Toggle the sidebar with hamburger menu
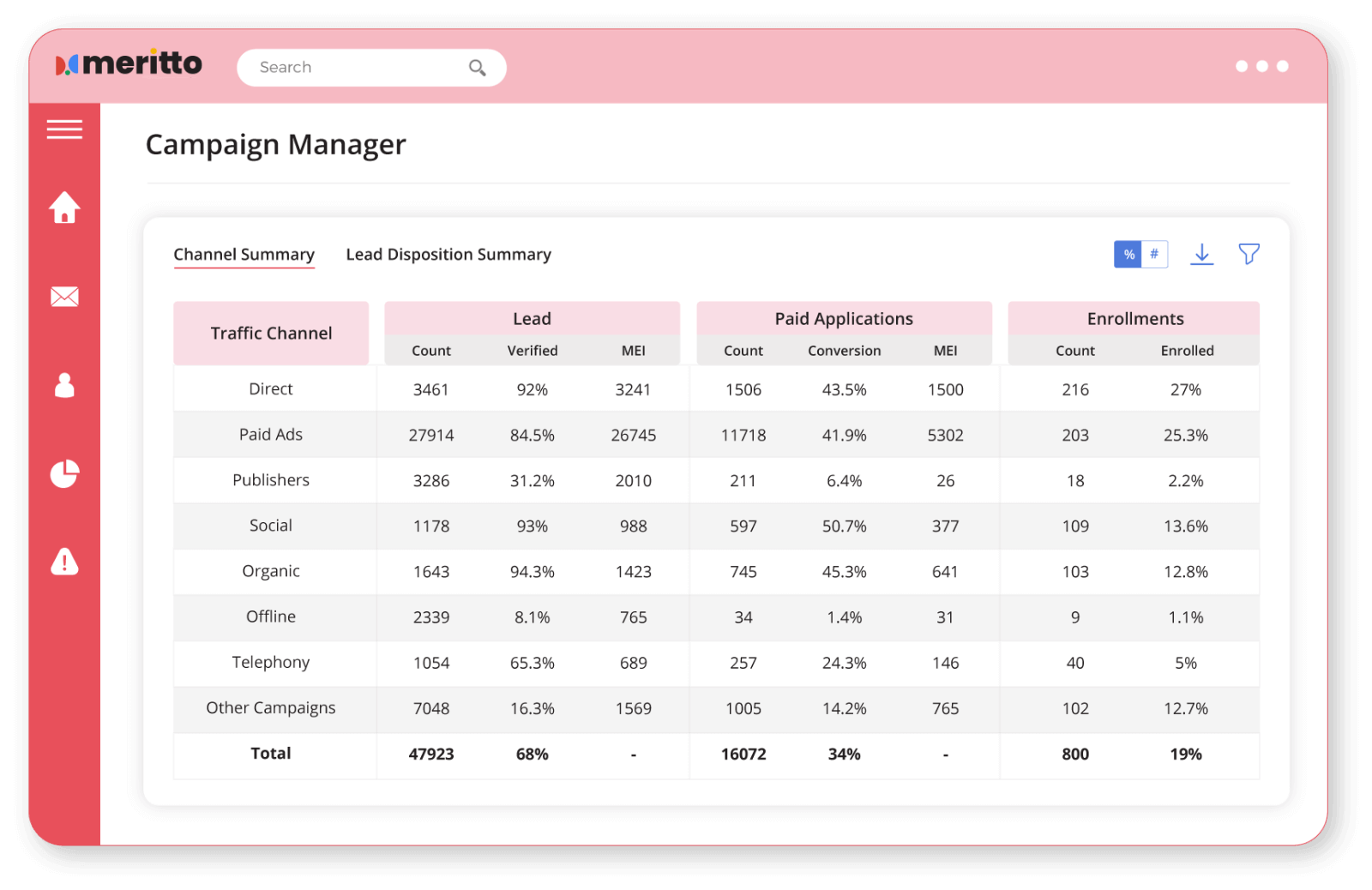This screenshot has height=890, width=1372. [64, 129]
